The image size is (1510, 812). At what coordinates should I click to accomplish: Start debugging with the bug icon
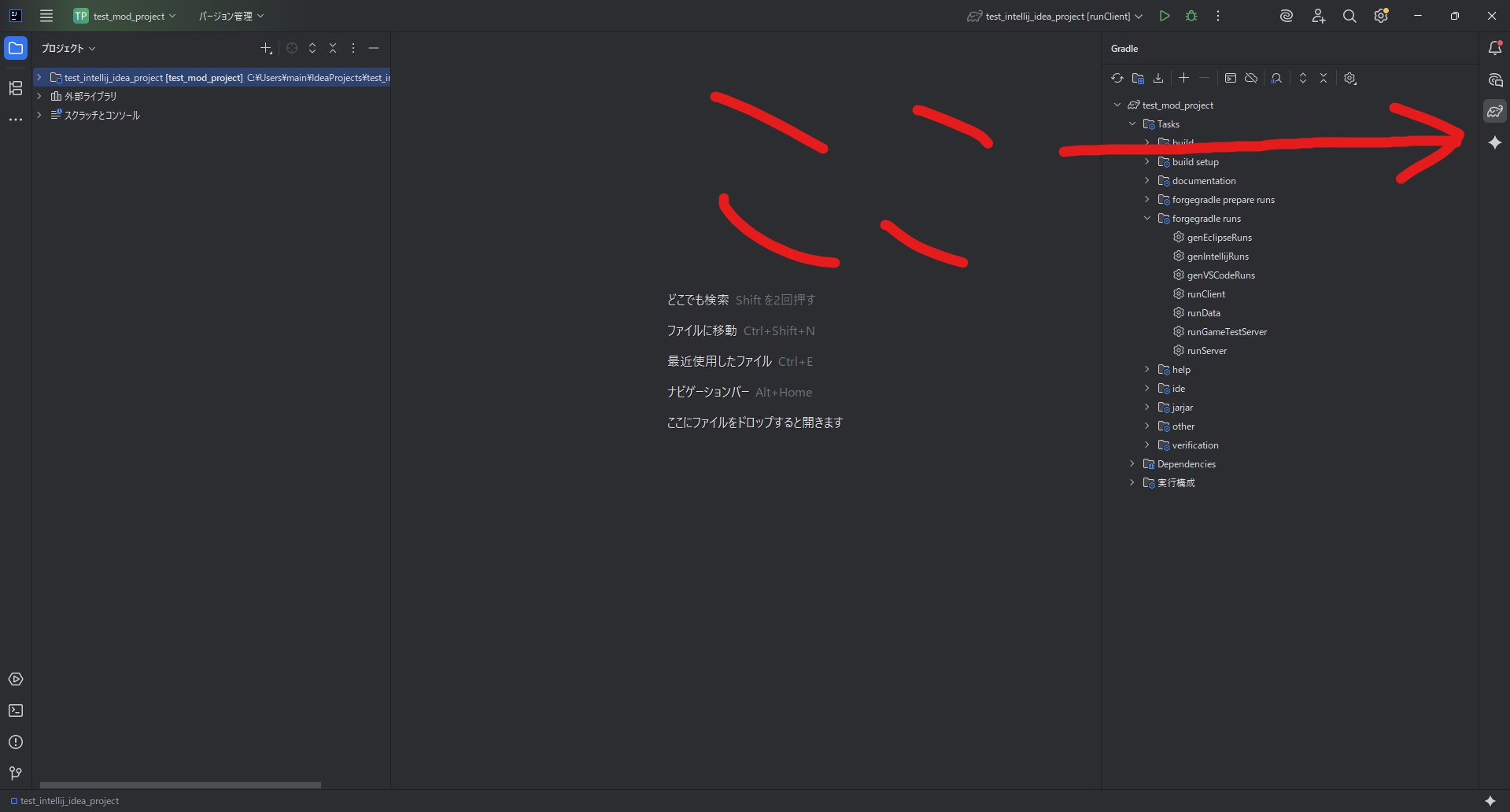(x=1191, y=16)
